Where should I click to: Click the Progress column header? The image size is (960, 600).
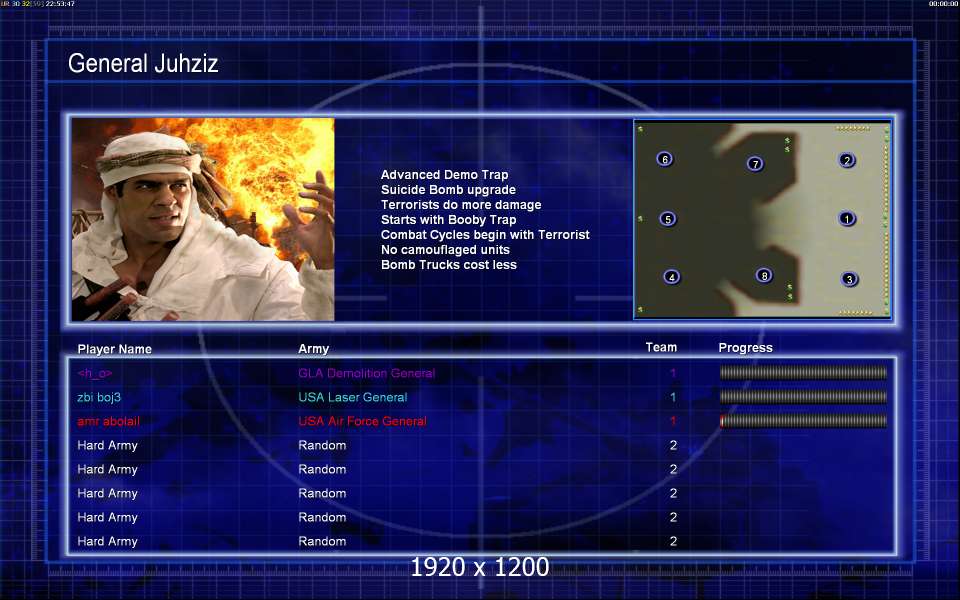coord(745,348)
